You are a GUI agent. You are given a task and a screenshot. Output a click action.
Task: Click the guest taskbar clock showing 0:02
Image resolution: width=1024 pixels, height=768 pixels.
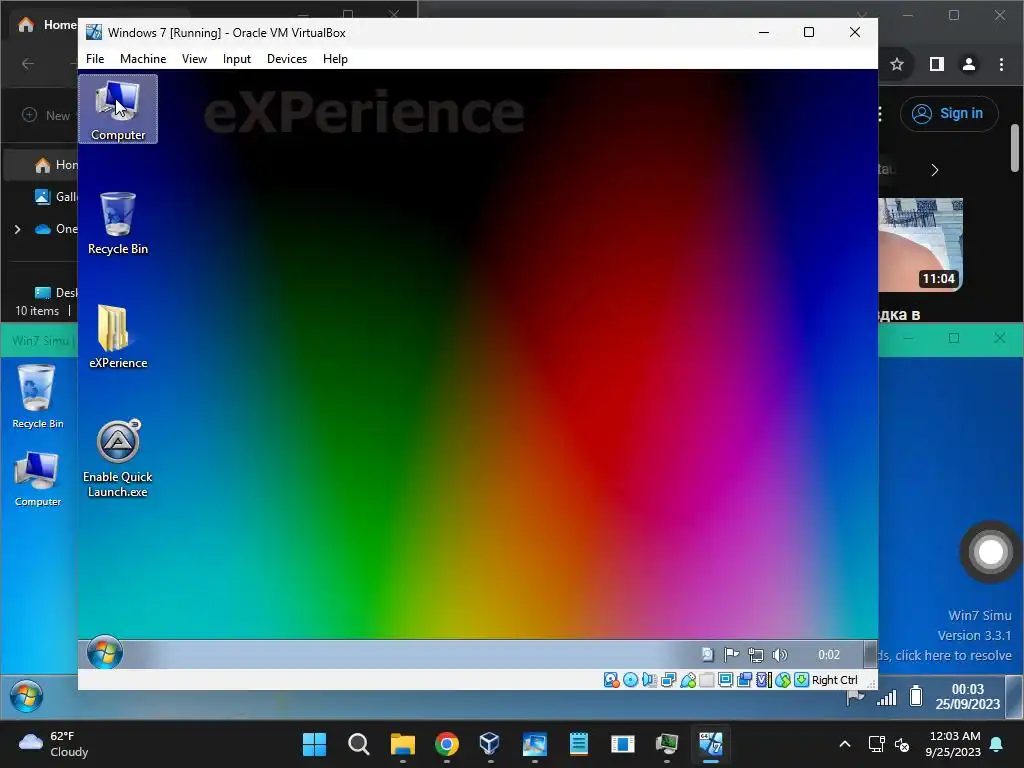[x=829, y=654]
